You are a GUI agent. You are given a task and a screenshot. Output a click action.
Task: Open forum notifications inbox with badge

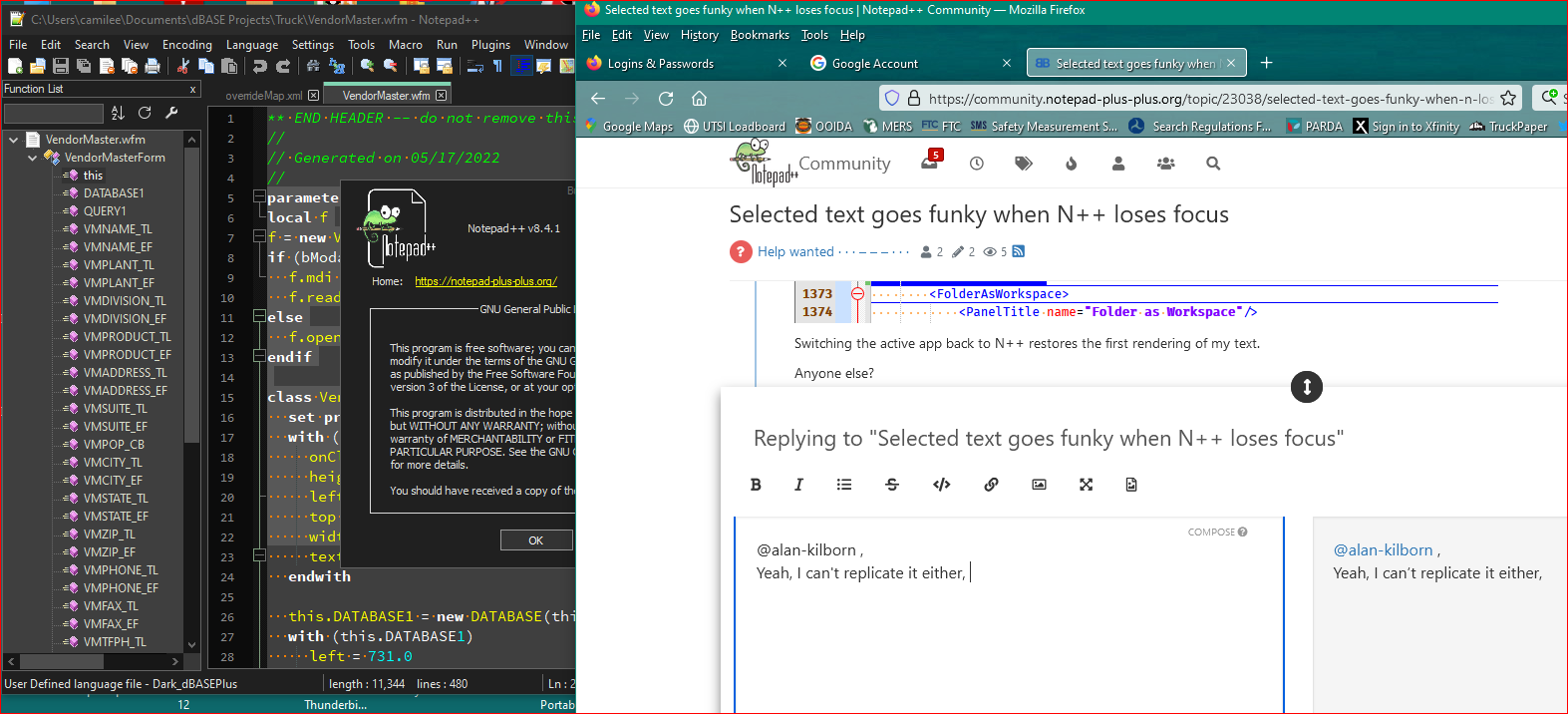point(930,163)
